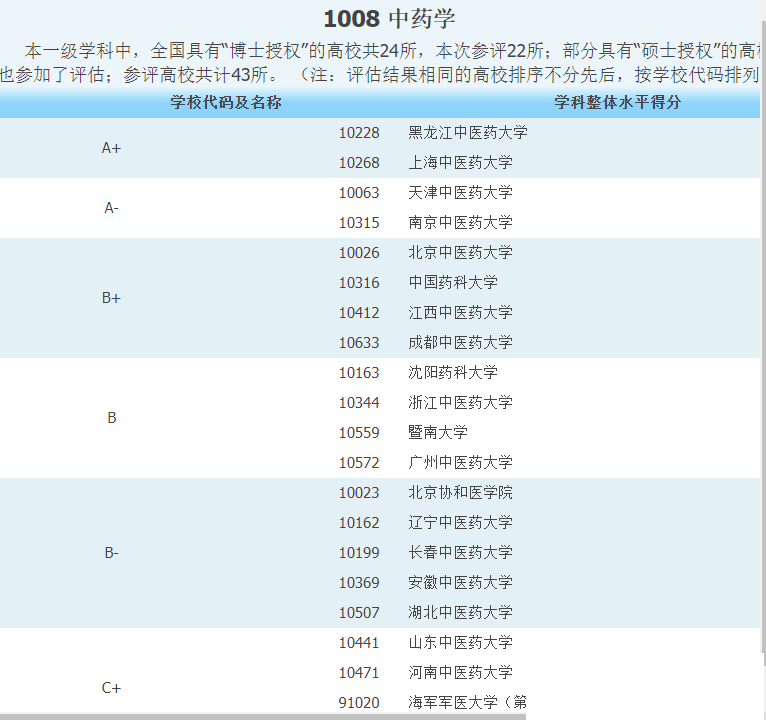Click on 中国药科大学

(x=453, y=283)
